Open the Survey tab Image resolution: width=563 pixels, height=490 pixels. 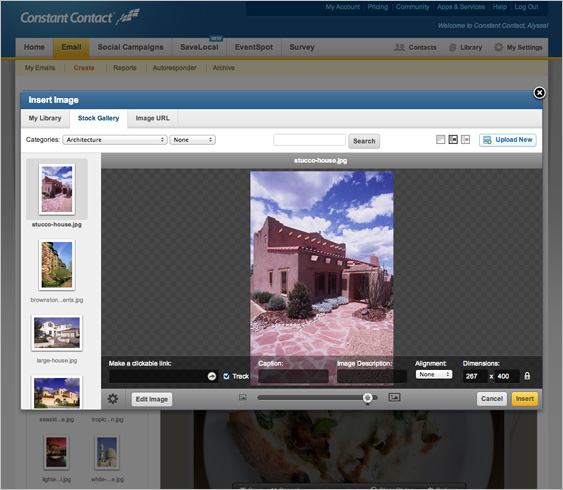tap(302, 47)
